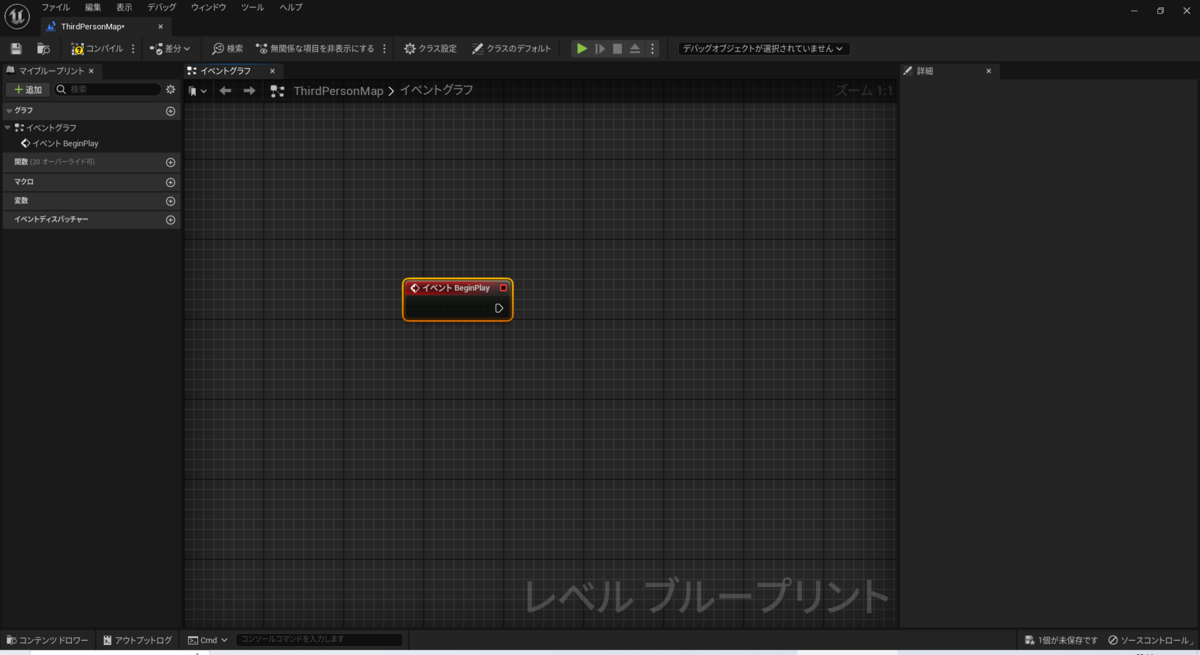Enable 無関係な項目を非表示にする option
This screenshot has width=1200, height=655.
313,48
